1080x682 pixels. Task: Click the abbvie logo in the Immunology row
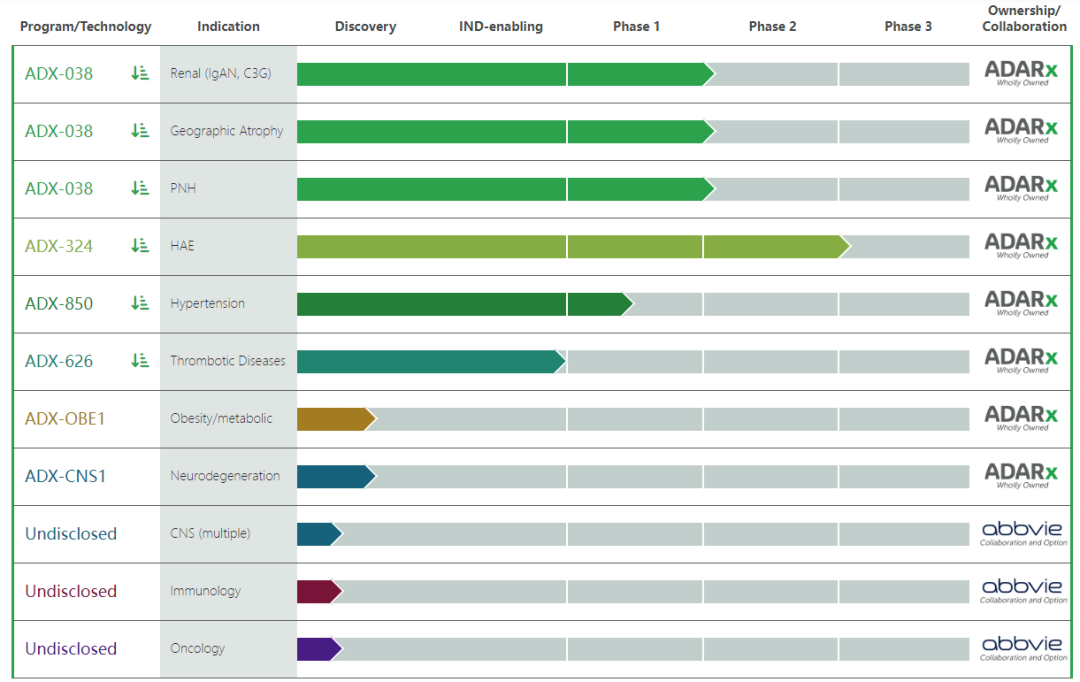pos(1023,590)
